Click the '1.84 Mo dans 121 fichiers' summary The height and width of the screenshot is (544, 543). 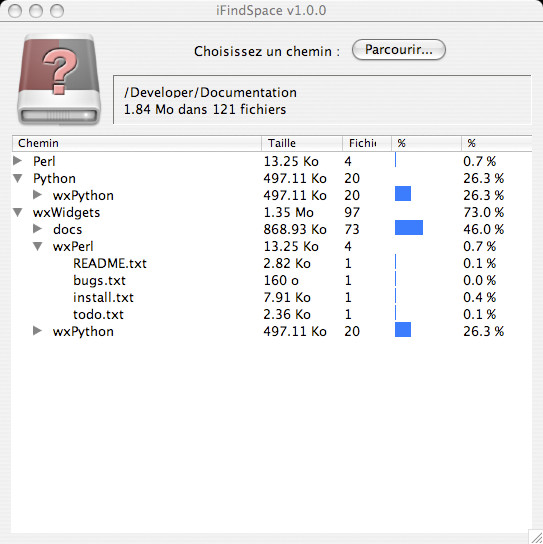(205, 109)
